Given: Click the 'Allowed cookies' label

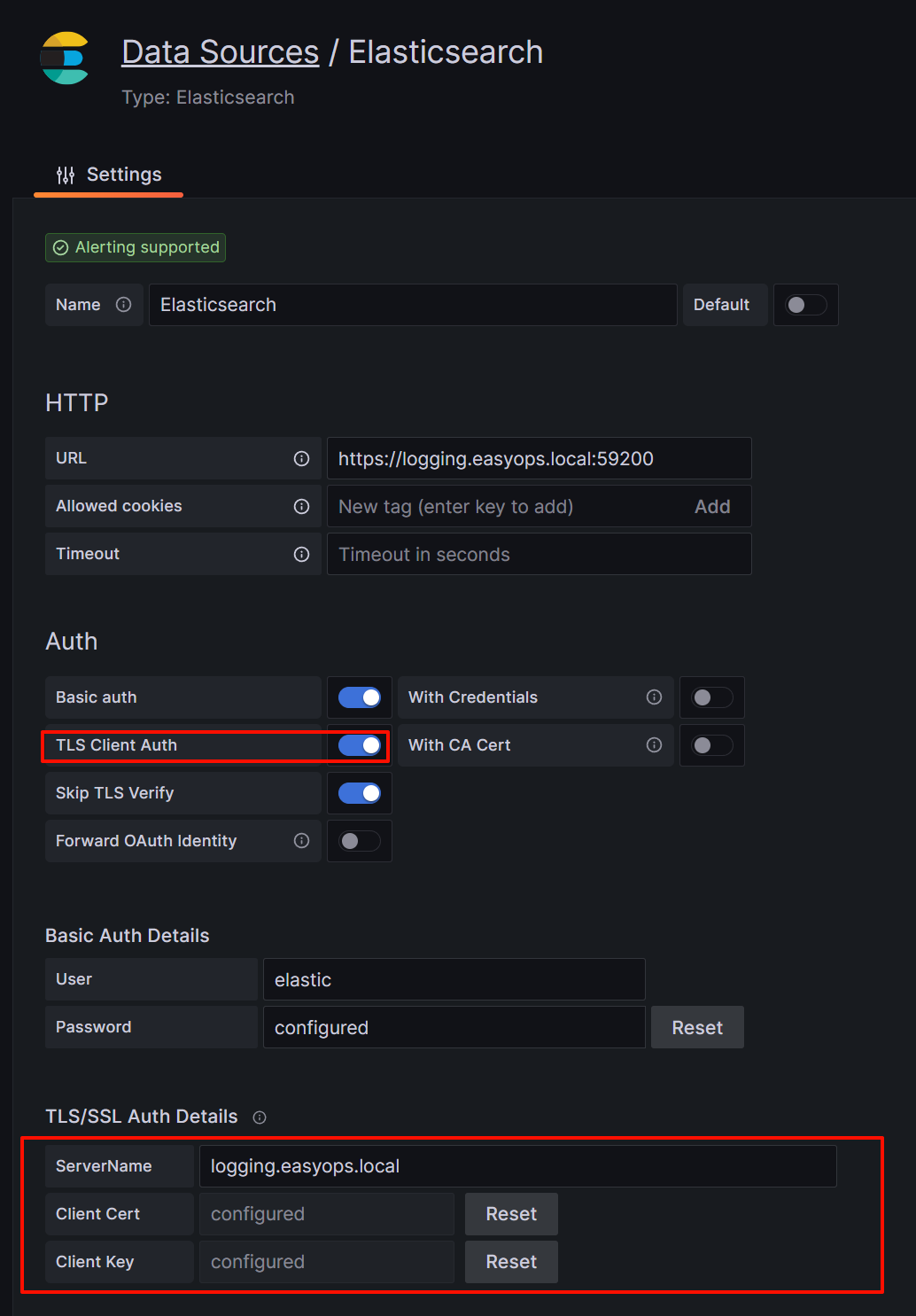Looking at the screenshot, I should coord(119,506).
